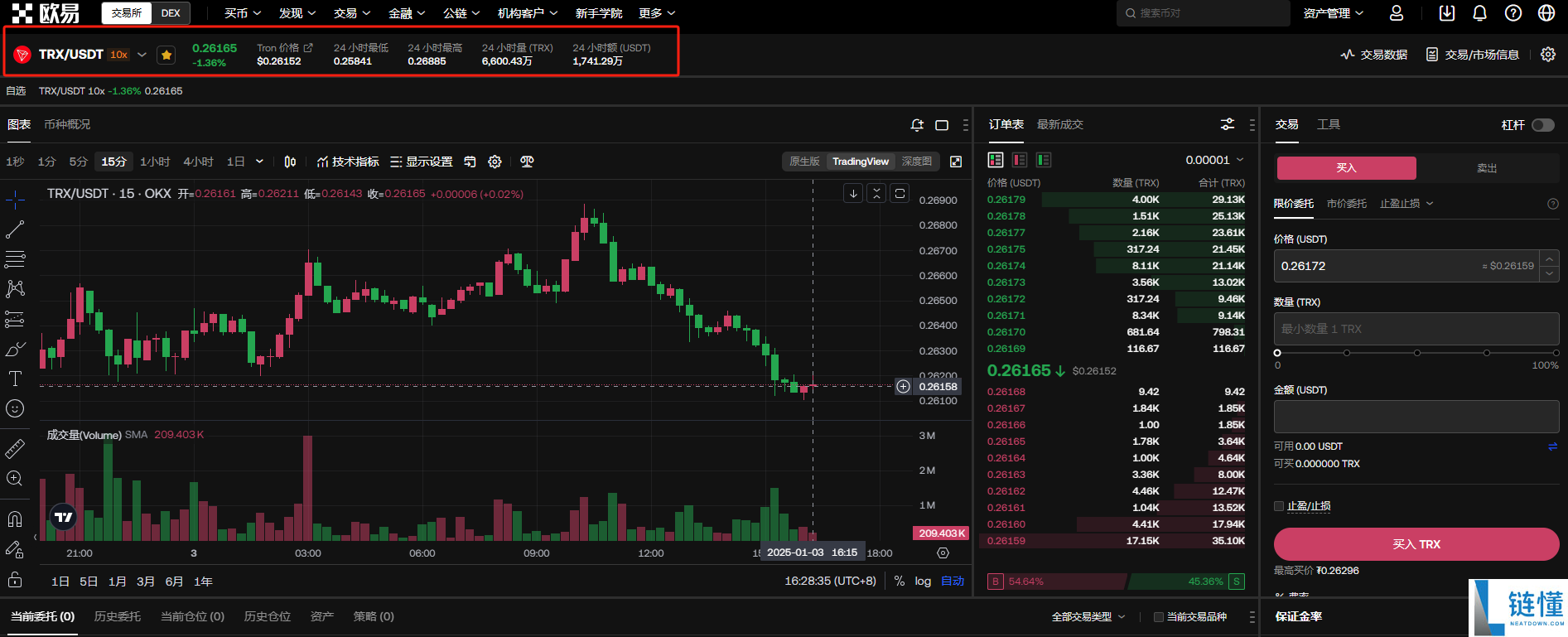The width and height of the screenshot is (1568, 637).
Task: Click the compare scales icon in chart toolbar
Action: pyautogui.click(x=527, y=162)
